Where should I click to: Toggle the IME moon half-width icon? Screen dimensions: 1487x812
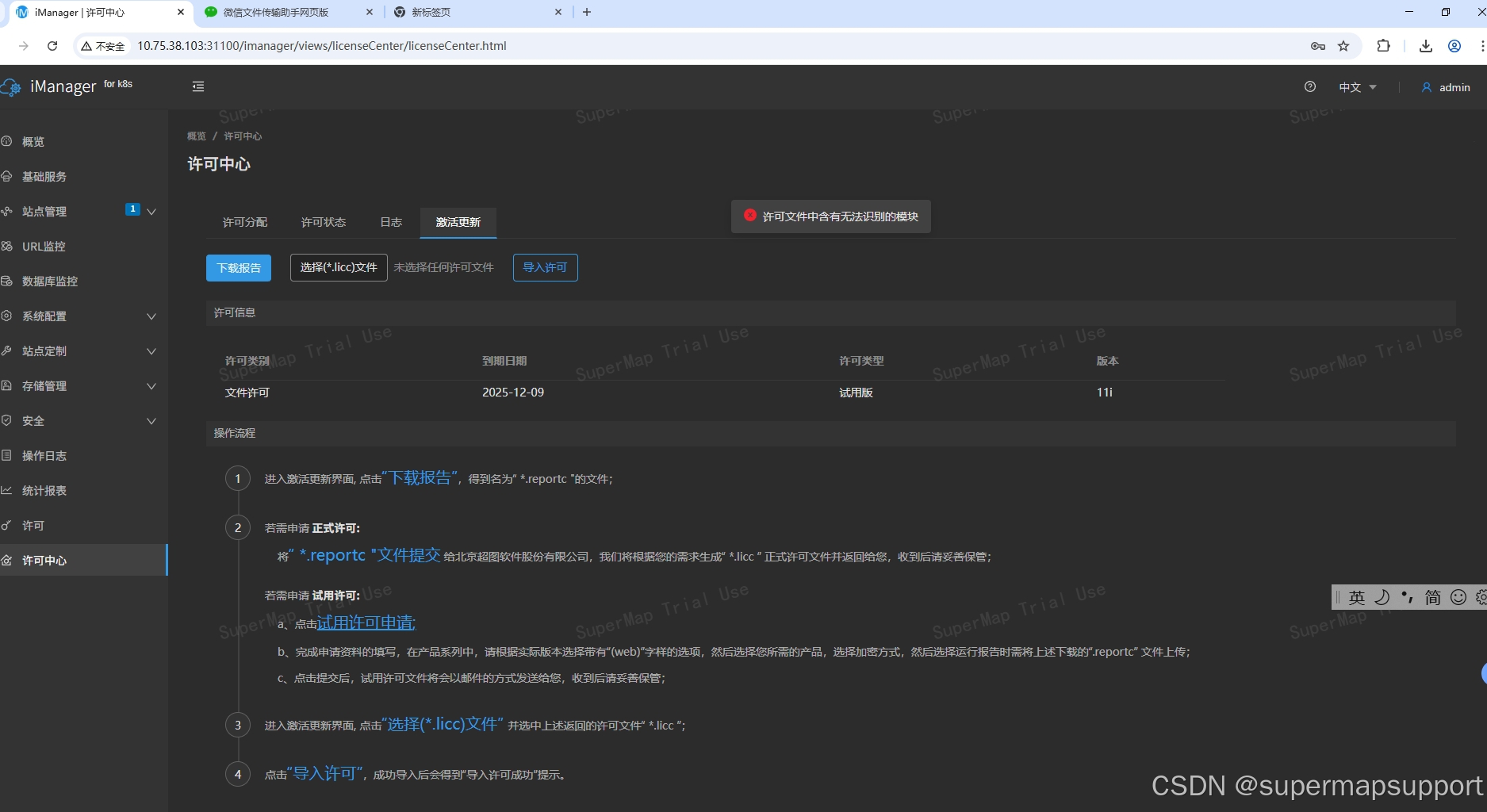1382,597
